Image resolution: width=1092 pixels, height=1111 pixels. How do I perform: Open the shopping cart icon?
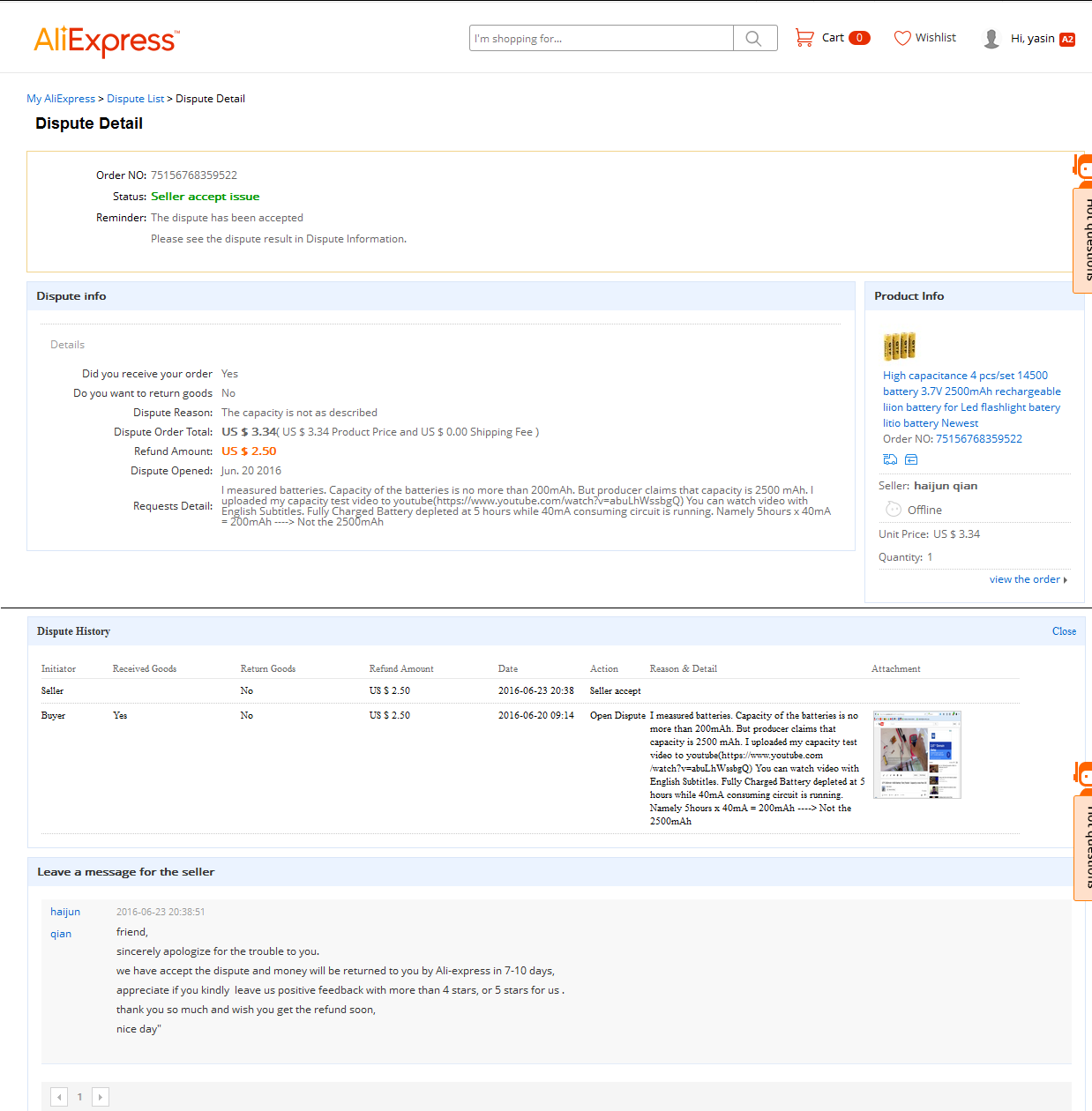[804, 38]
